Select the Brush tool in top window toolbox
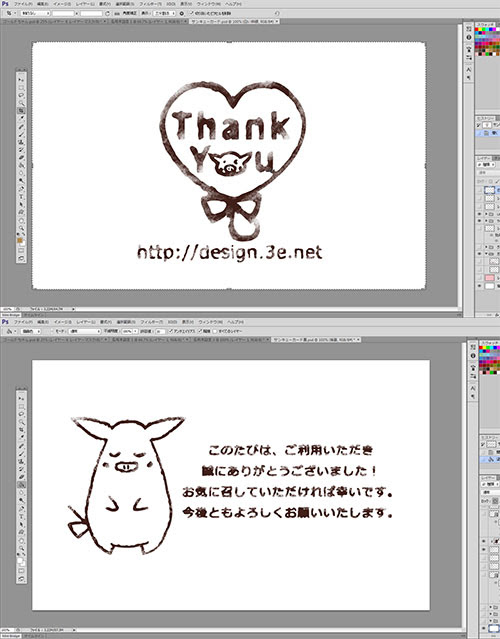 point(22,134)
